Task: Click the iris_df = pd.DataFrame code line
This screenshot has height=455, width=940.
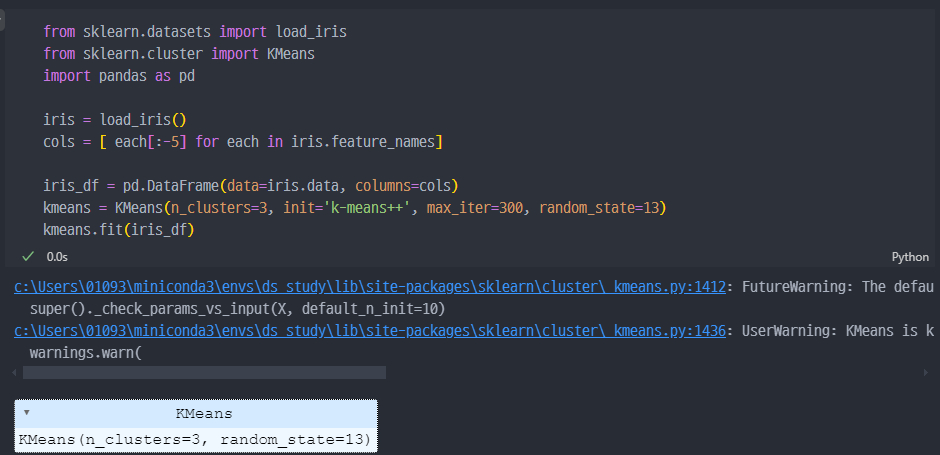Action: [251, 186]
